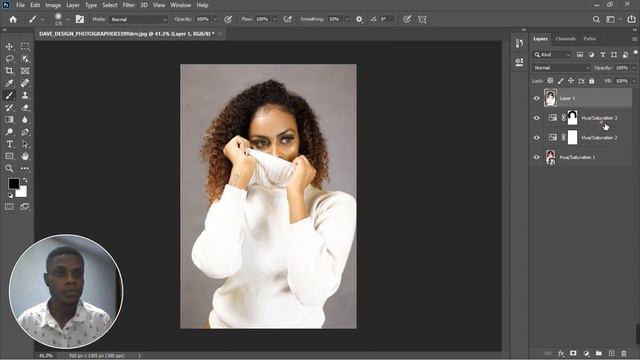This screenshot has width=640, height=360.
Task: Hide the Hue/Saturation 2 layer
Action: pyautogui.click(x=537, y=138)
